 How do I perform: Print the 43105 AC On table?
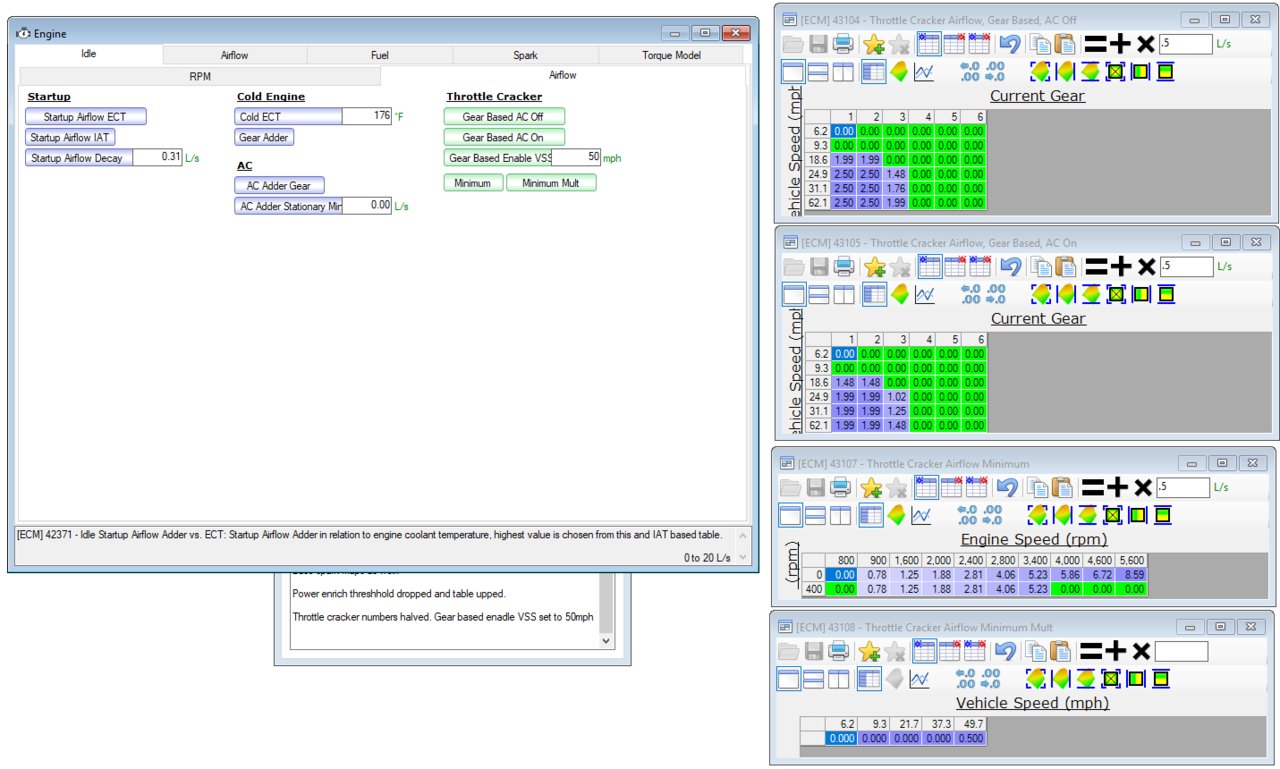pyautogui.click(x=843, y=266)
